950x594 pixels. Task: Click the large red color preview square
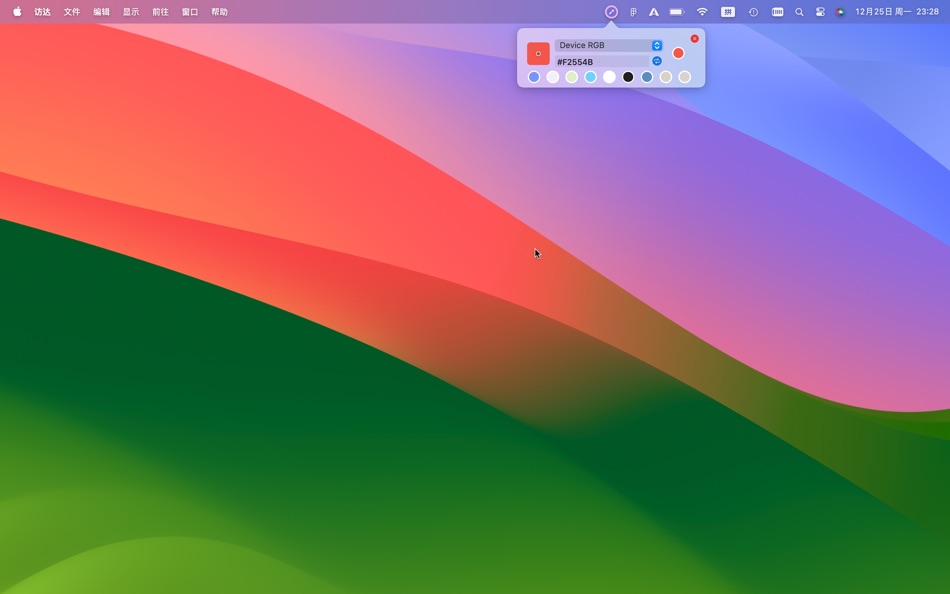point(538,53)
